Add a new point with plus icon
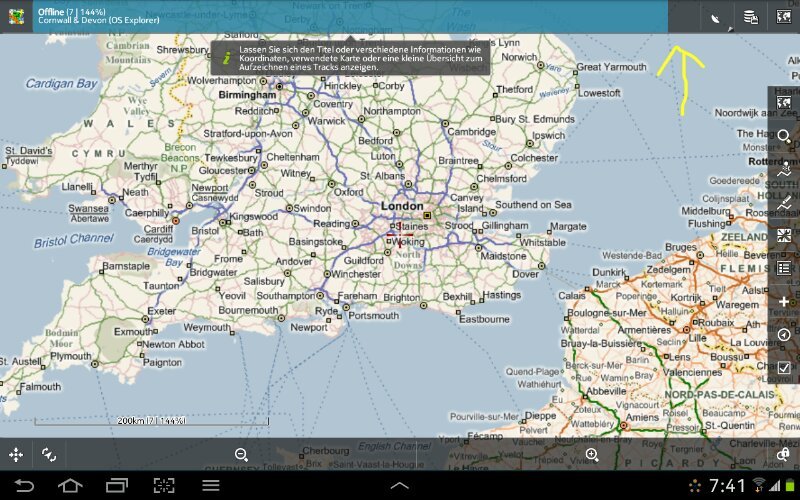 [784, 302]
